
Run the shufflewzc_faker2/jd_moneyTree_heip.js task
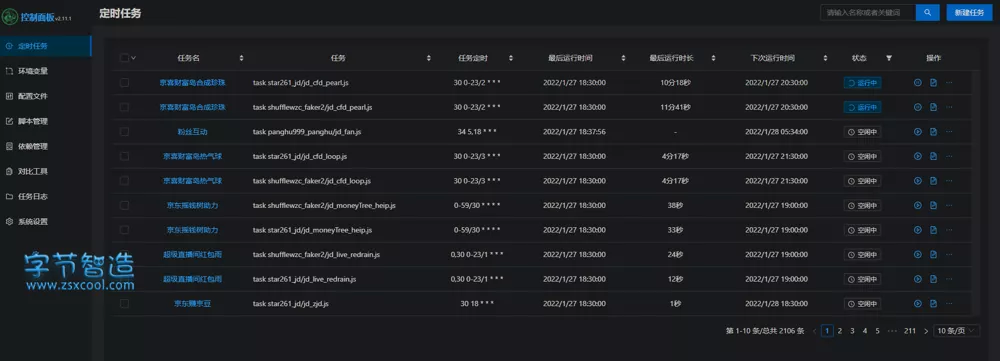[918, 205]
